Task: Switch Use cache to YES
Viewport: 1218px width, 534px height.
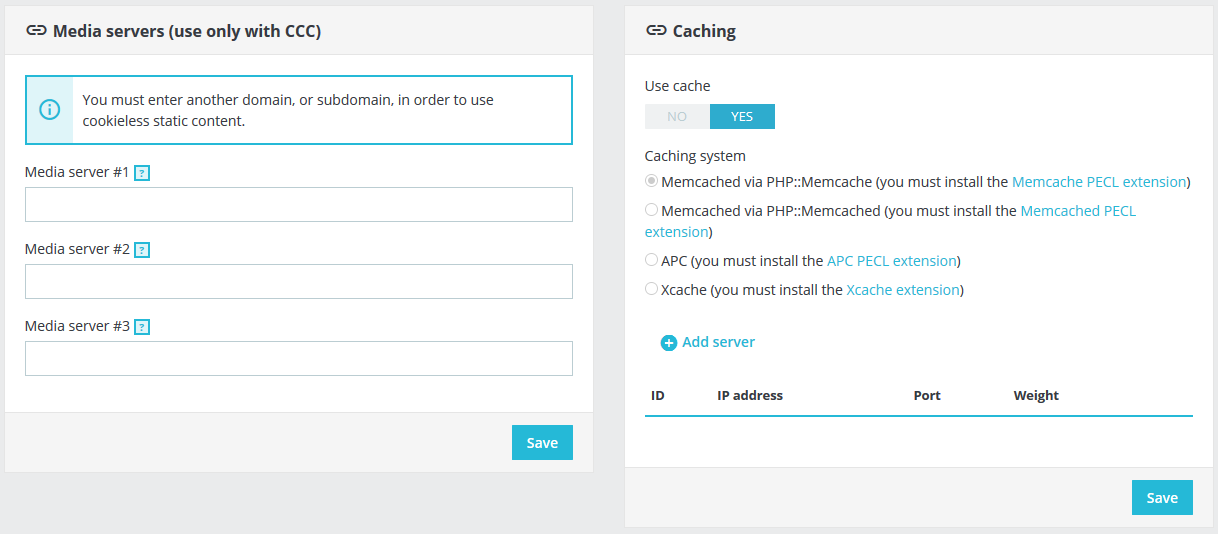Action: coord(742,117)
